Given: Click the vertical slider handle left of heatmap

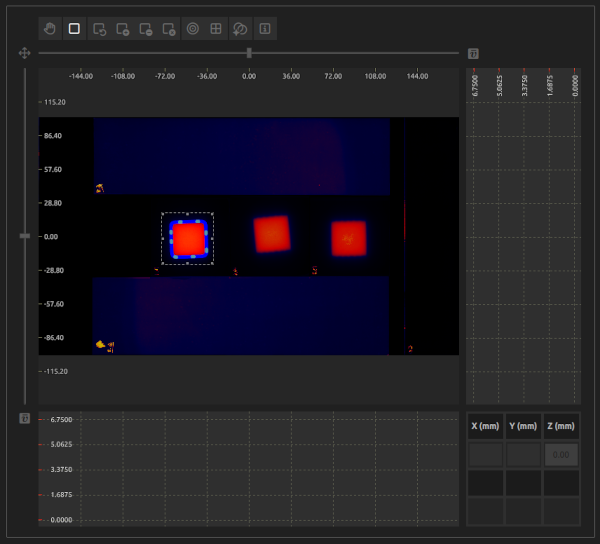Looking at the screenshot, I should (25, 236).
